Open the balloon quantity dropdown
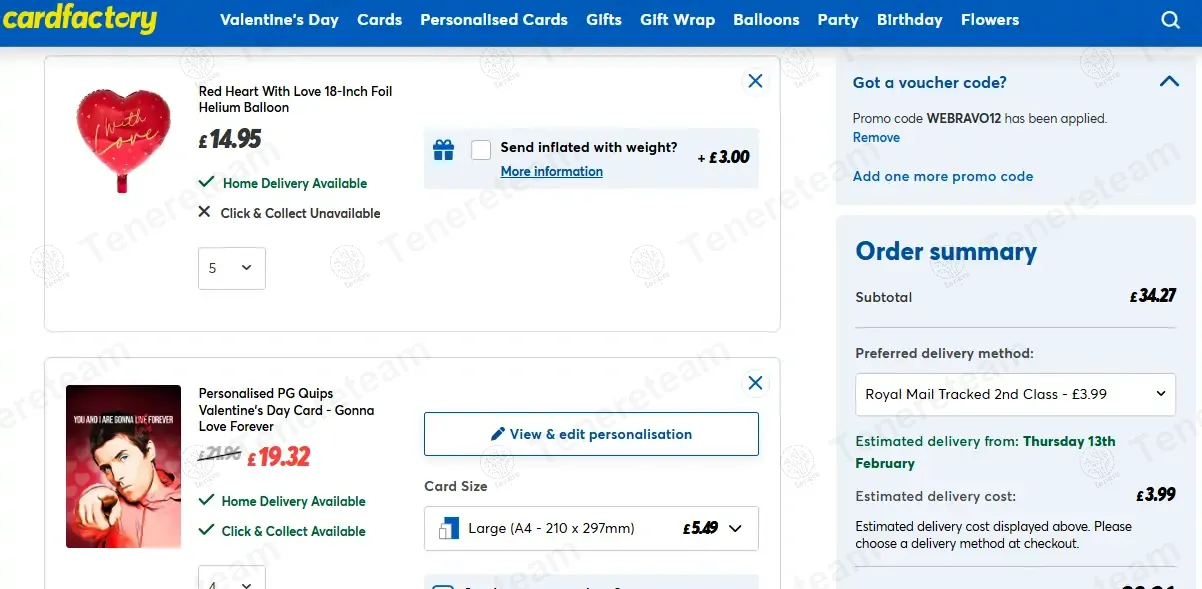Screen dimensions: 1202x589 (x=231, y=268)
